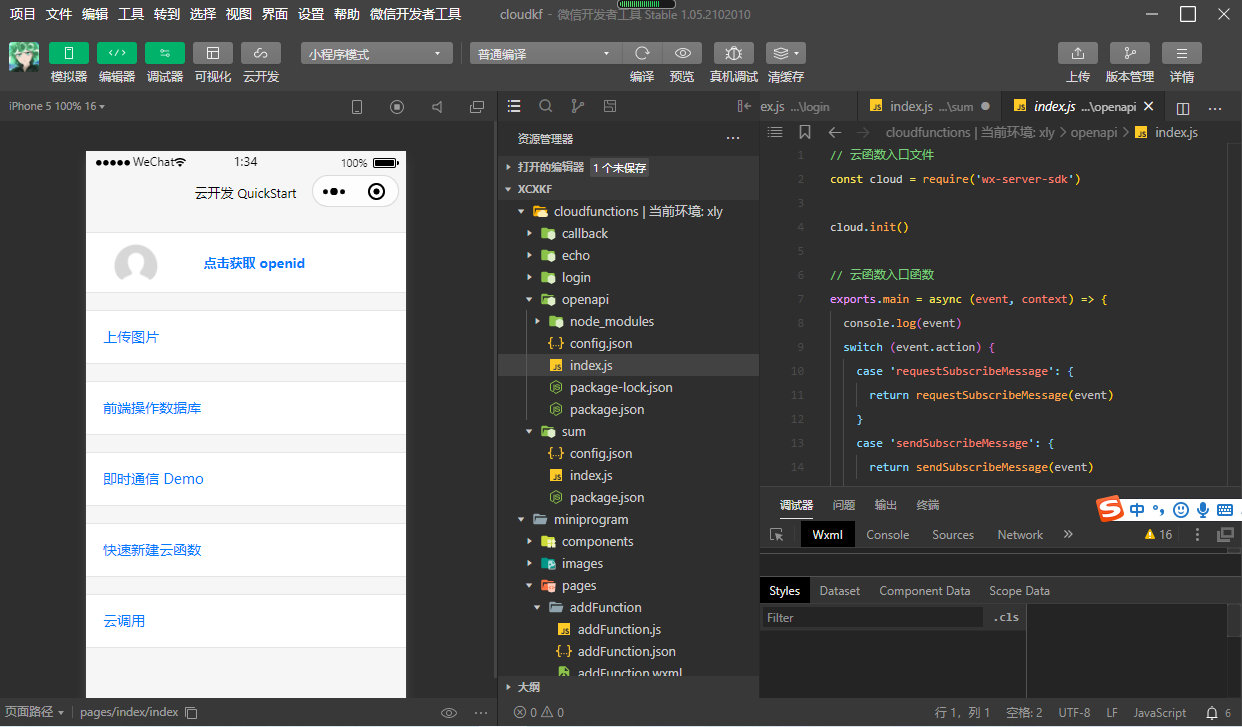
Task: Click the Sogou input method S icon
Action: click(x=1110, y=510)
